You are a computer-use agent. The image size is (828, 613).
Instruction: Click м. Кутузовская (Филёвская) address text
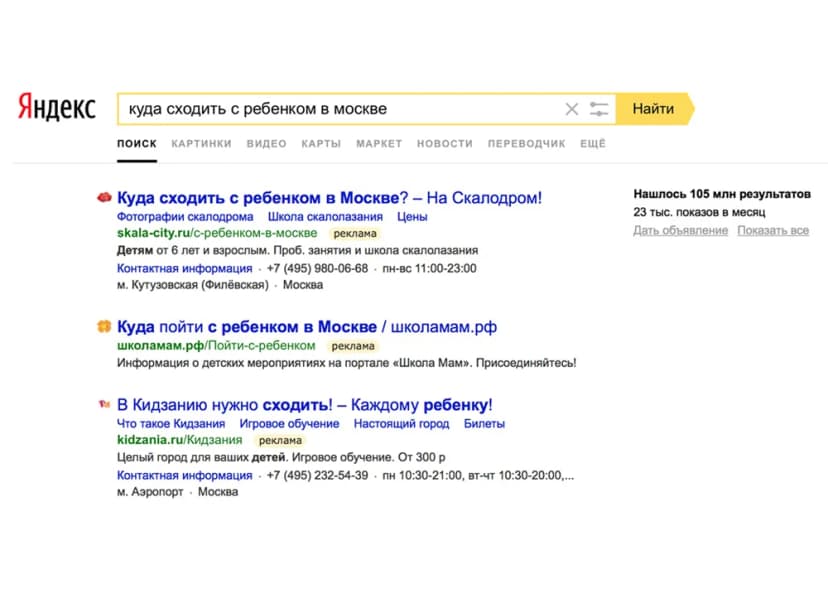193,285
